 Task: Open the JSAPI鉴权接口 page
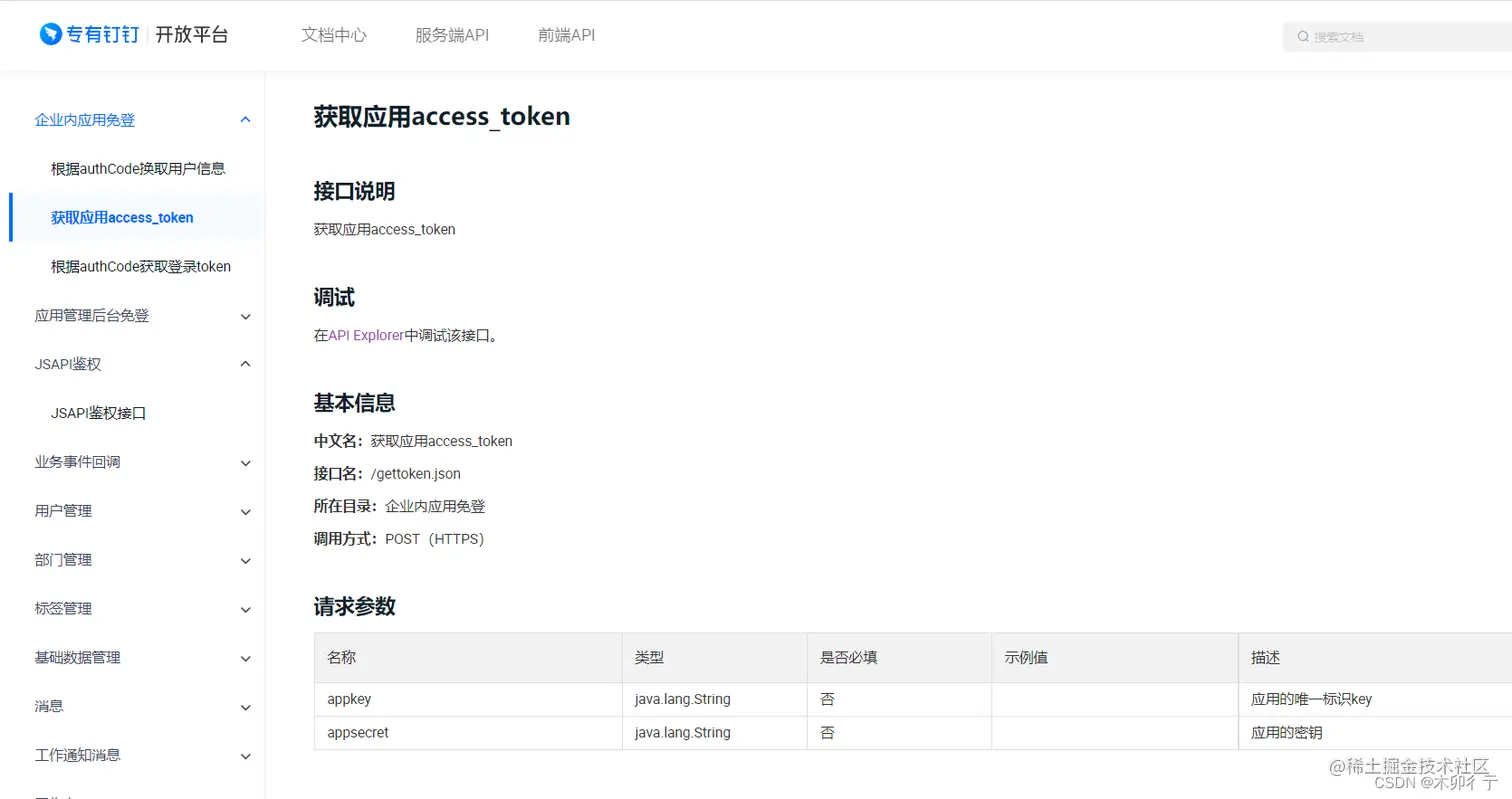point(98,413)
